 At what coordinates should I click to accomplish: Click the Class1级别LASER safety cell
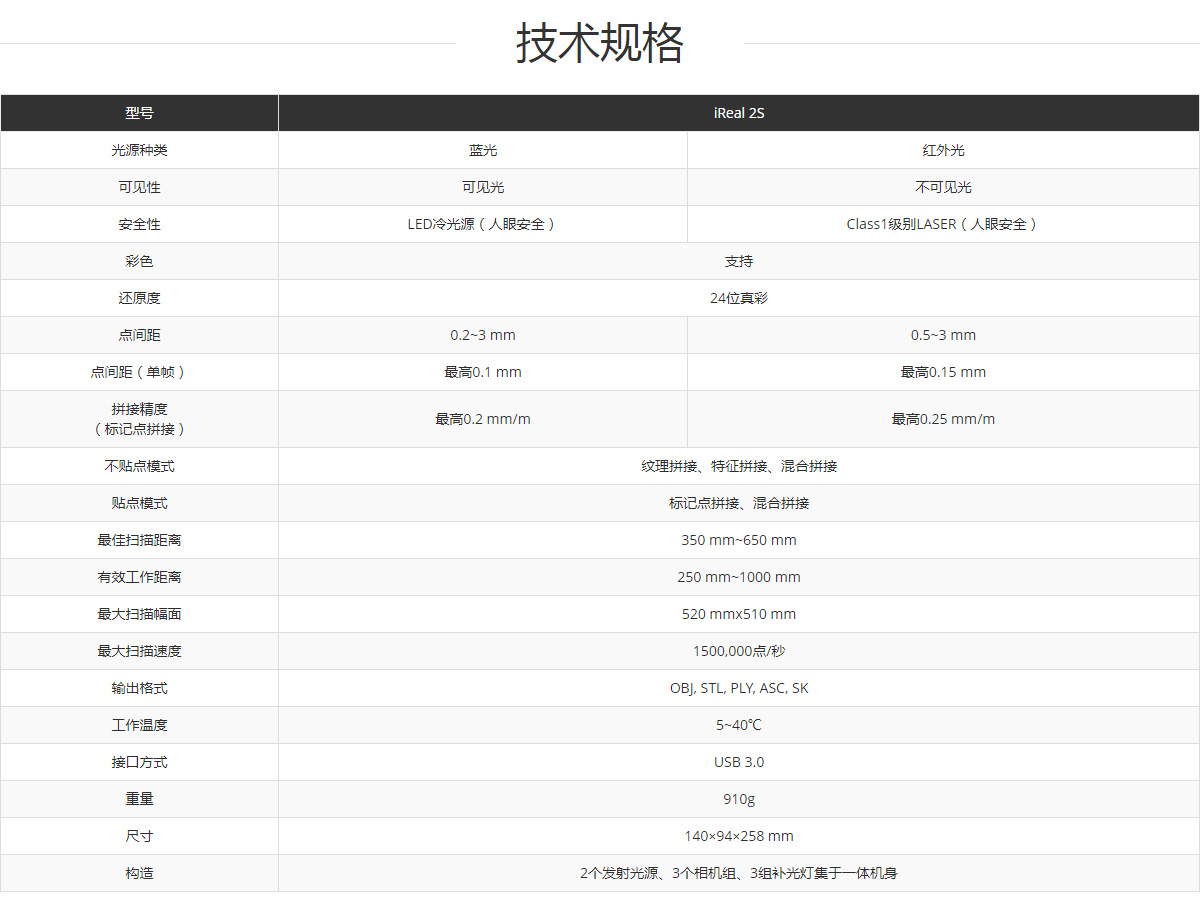(x=942, y=224)
